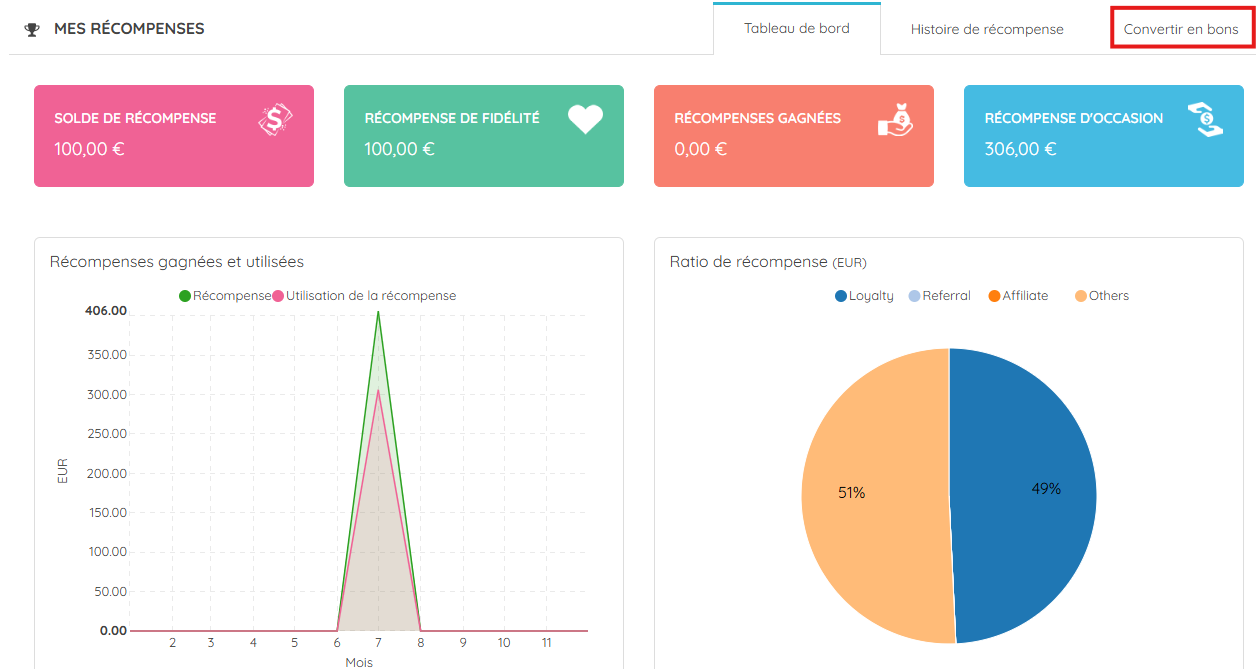This screenshot has height=669, width=1256.
Task: Open the Convertir en bons tab
Action: click(x=1181, y=29)
